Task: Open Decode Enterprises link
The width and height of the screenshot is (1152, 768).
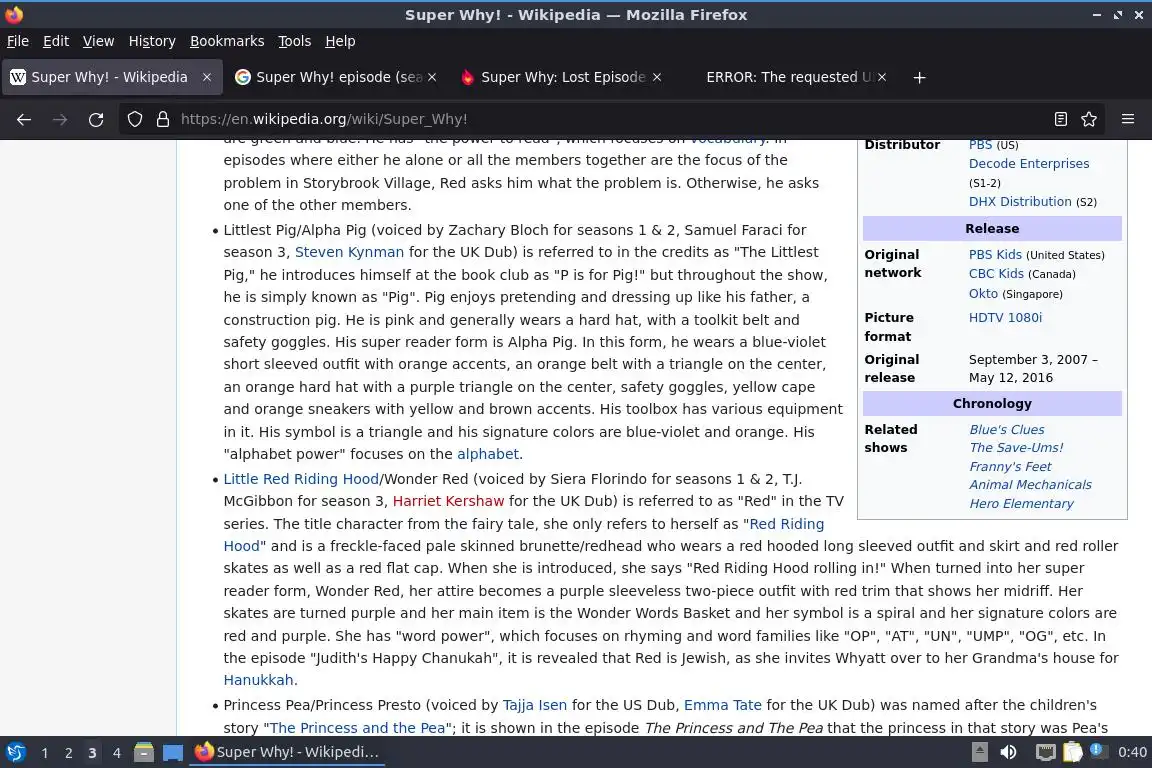Action: (1029, 164)
